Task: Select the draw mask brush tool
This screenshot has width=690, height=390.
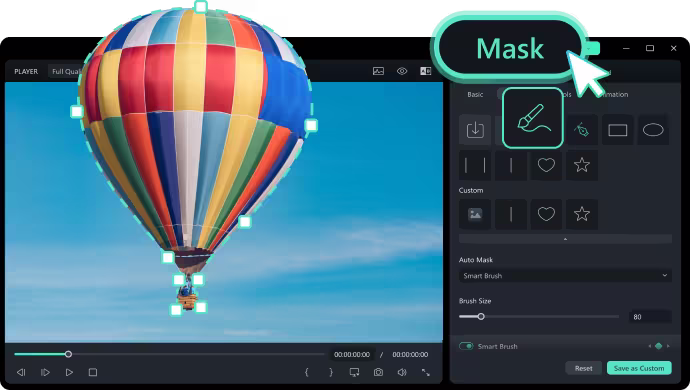Action: click(533, 118)
